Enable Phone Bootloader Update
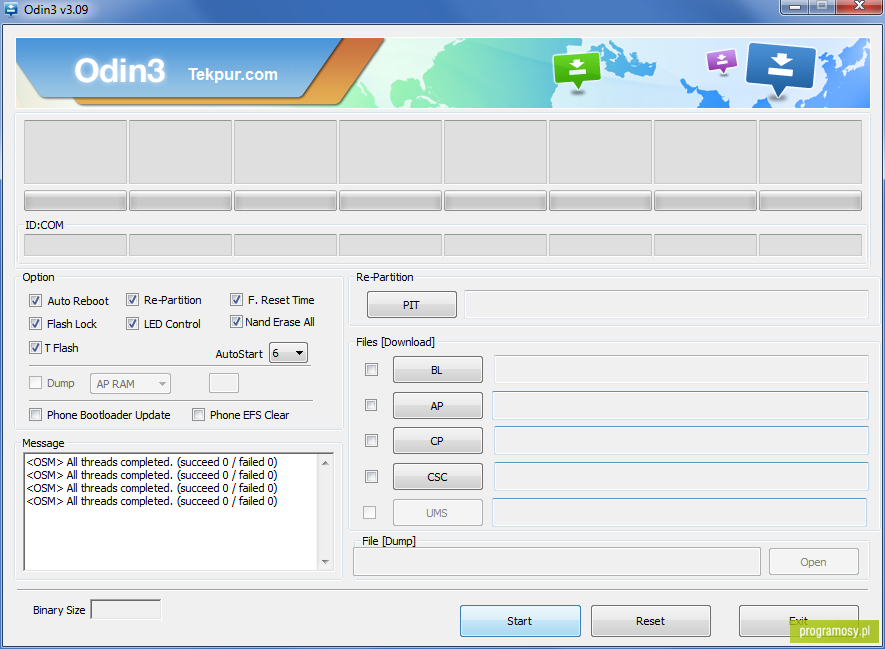885x649 pixels. (36, 415)
